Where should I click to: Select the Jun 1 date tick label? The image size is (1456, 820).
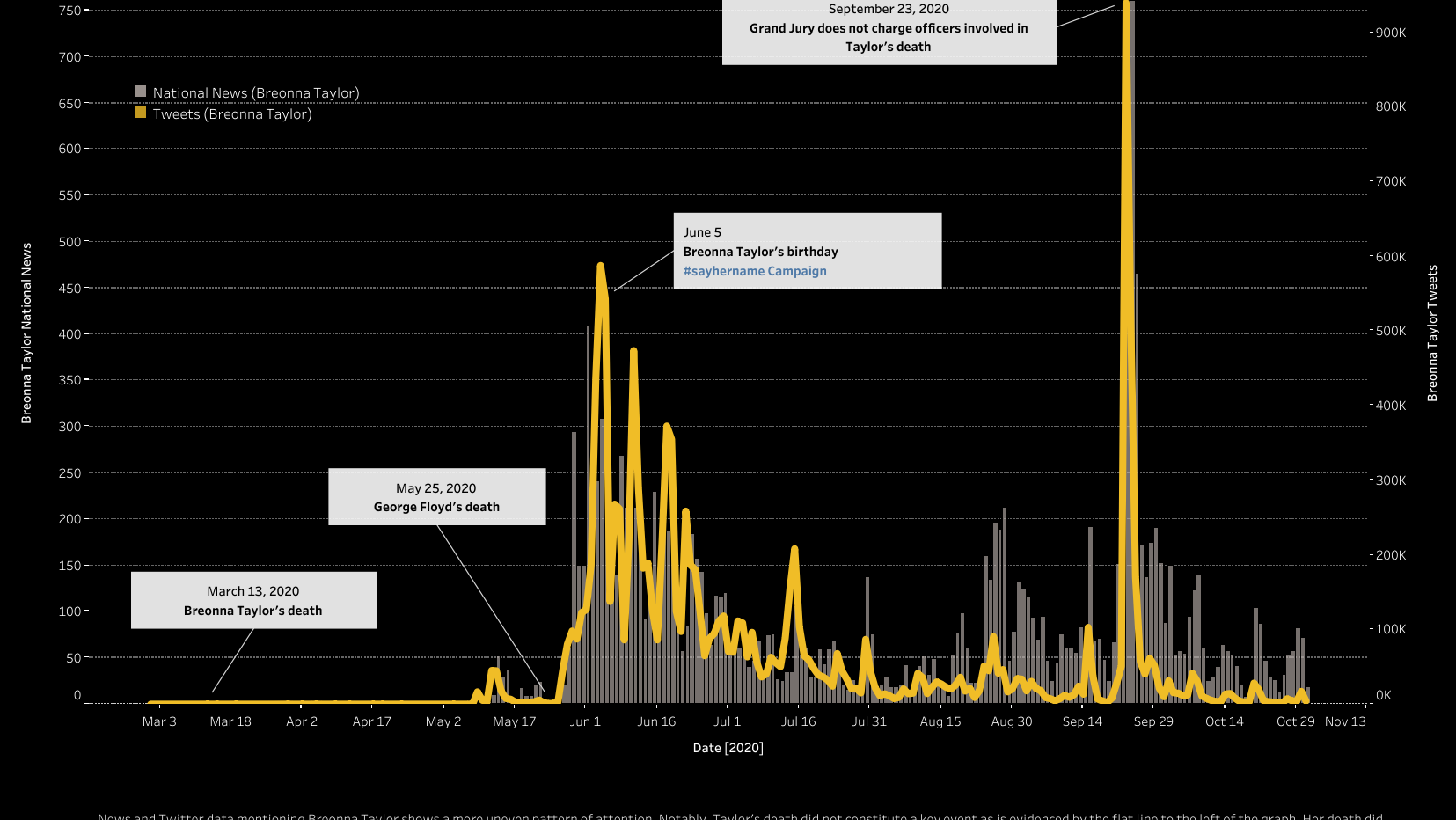[585, 721]
